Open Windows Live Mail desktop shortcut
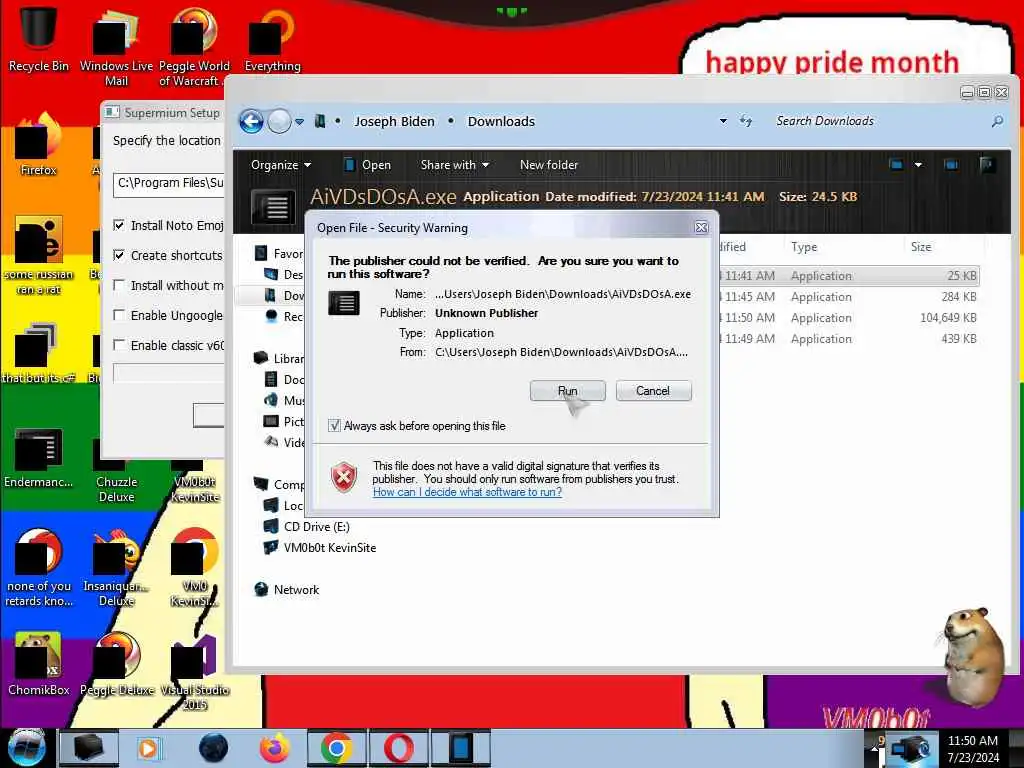This screenshot has height=768, width=1024. click(x=116, y=46)
